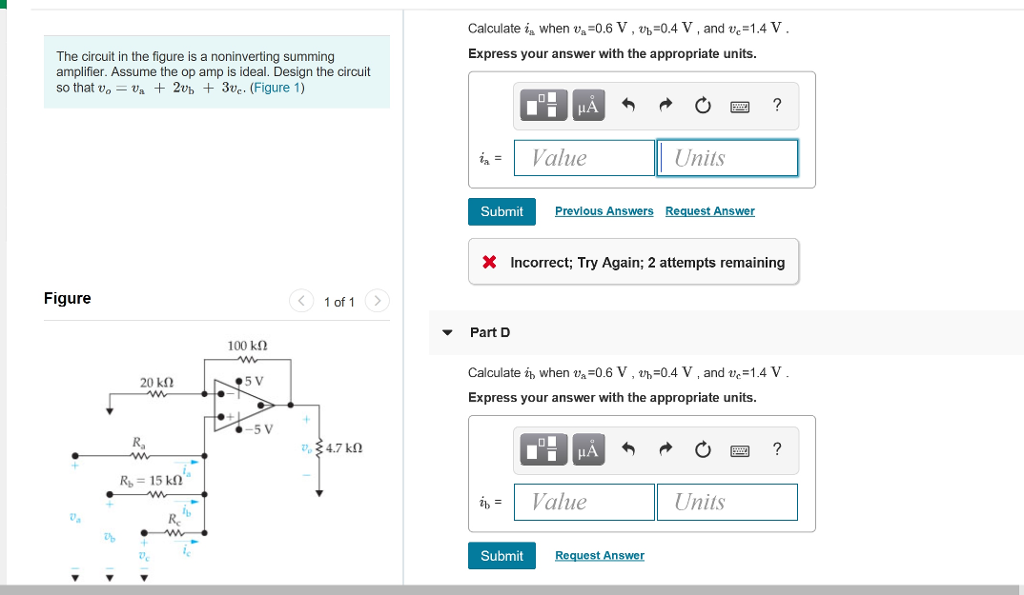The height and width of the screenshot is (595, 1024).
Task: Submit the ia answer
Action: (501, 211)
